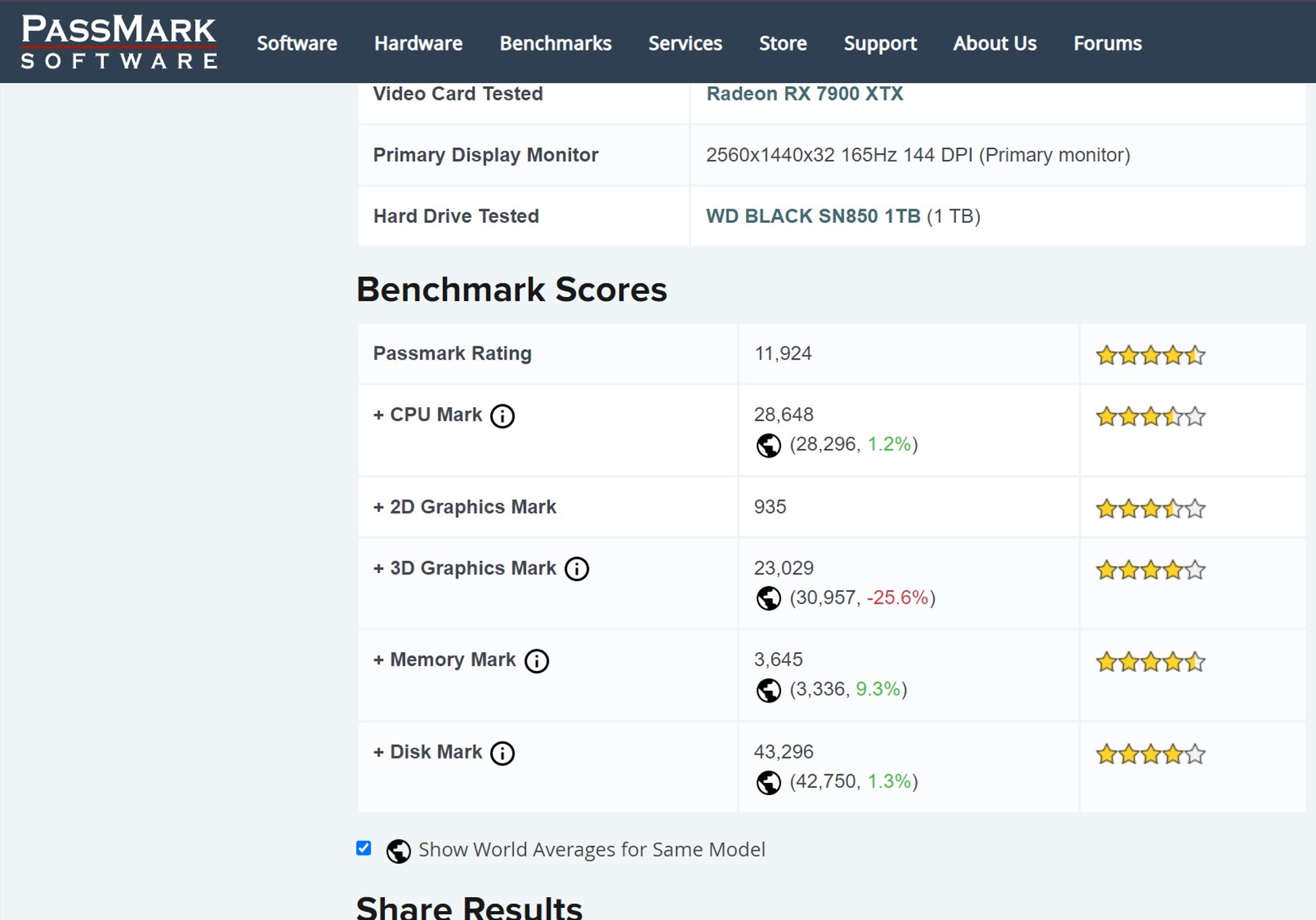
Task: Click the green 1.2% difference value
Action: [889, 444]
